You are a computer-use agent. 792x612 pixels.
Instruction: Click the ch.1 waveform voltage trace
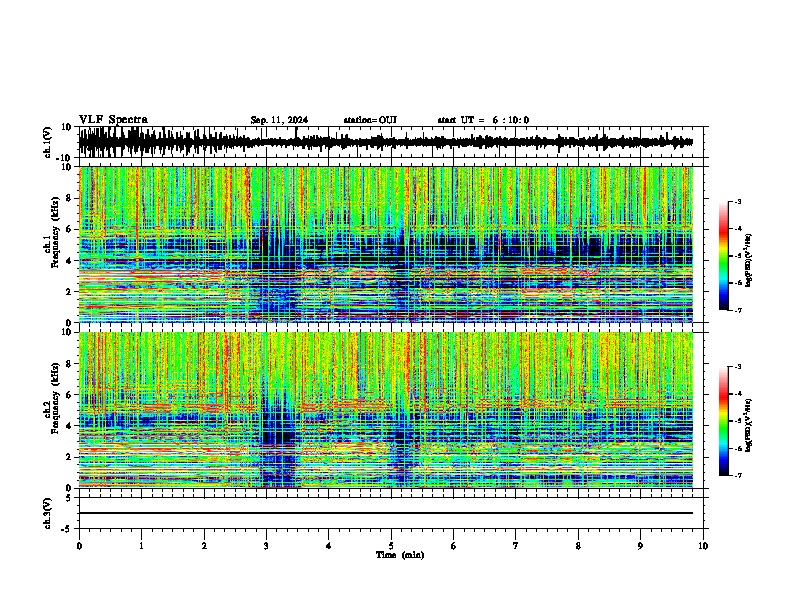click(x=386, y=142)
